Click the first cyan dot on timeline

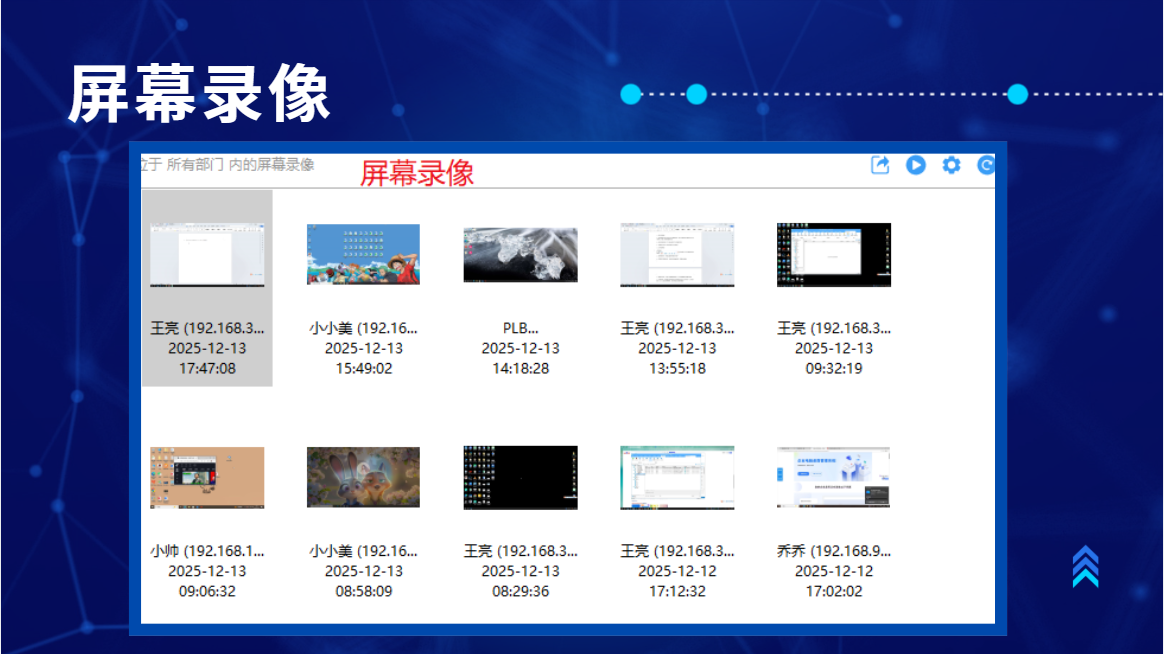point(630,94)
